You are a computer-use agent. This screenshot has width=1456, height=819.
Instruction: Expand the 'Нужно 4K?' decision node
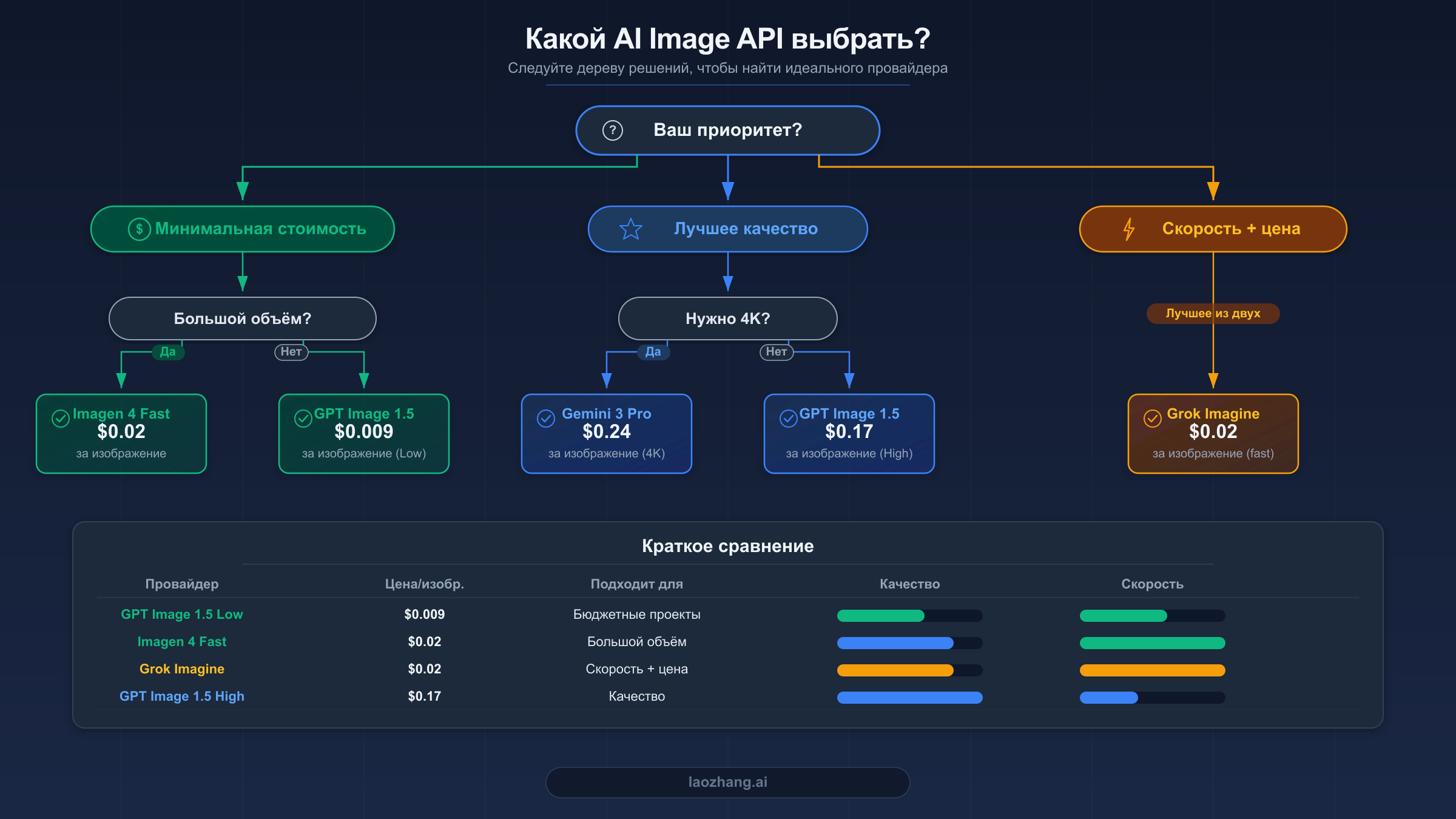(727, 318)
